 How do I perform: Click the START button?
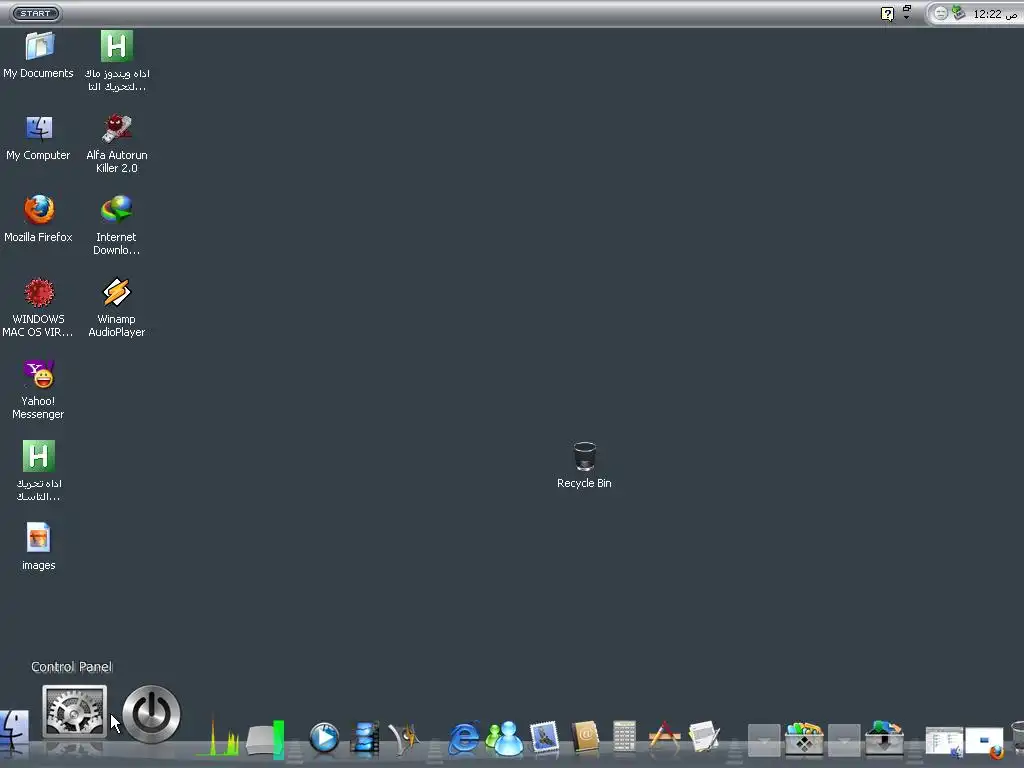37,13
